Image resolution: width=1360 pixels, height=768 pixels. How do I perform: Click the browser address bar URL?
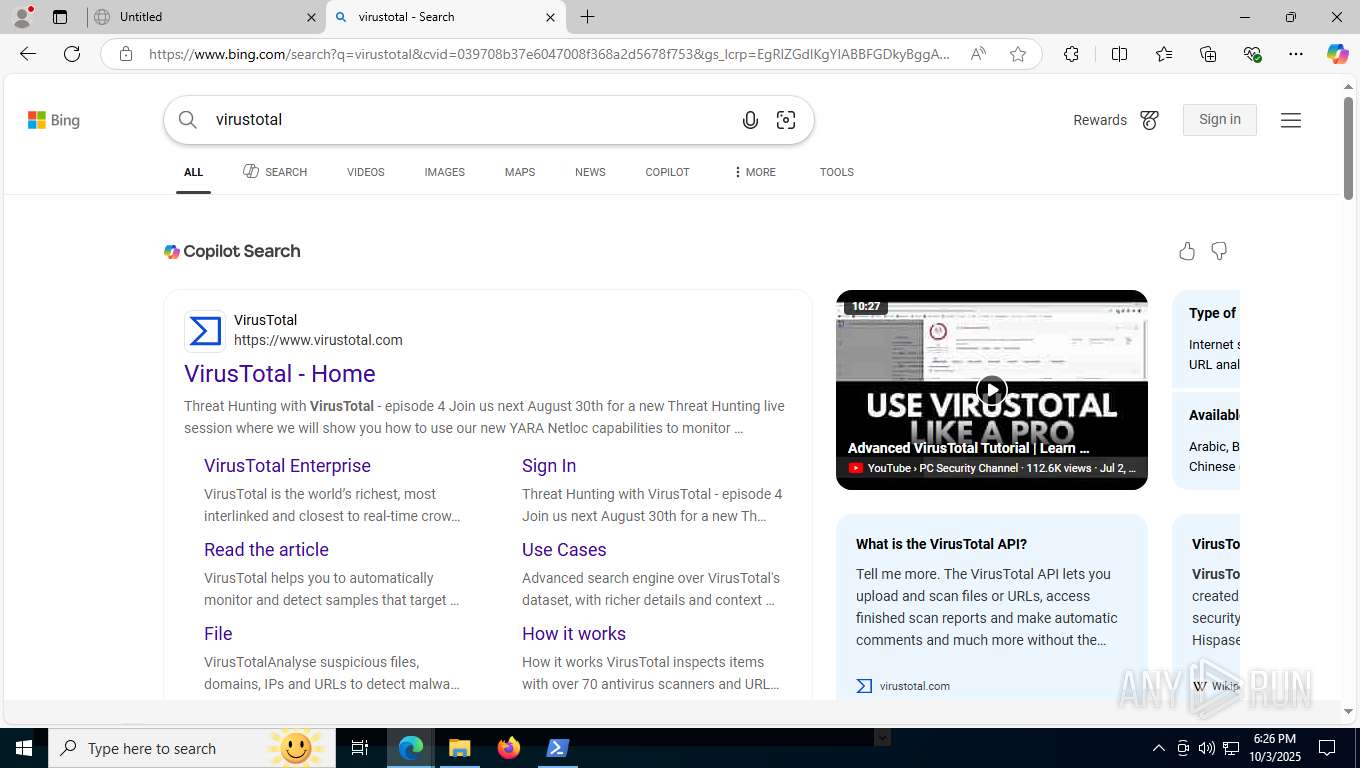point(549,54)
